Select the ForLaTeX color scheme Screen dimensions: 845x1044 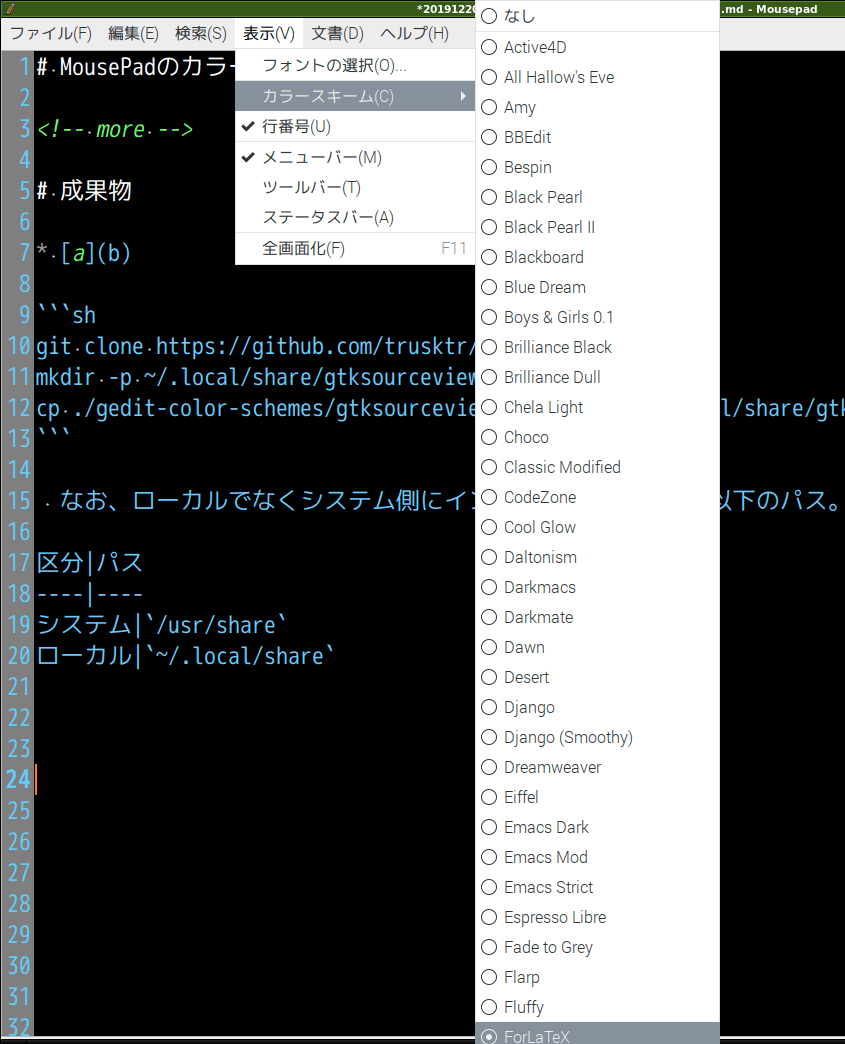click(597, 1034)
